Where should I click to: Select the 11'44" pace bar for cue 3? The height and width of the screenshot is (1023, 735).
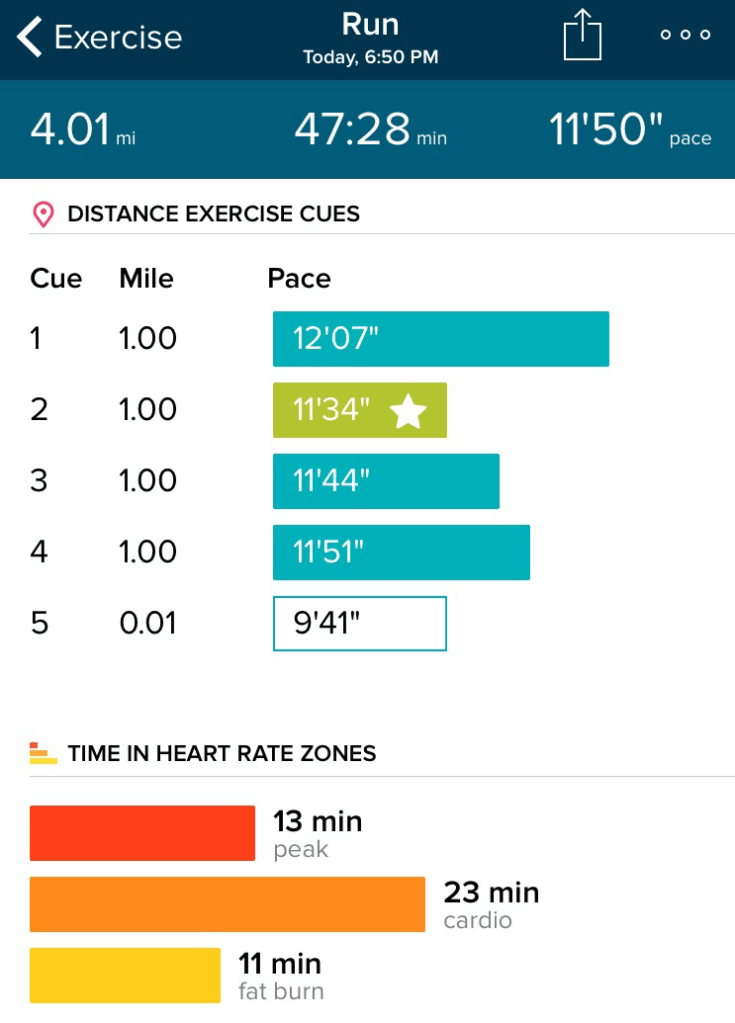pos(385,481)
